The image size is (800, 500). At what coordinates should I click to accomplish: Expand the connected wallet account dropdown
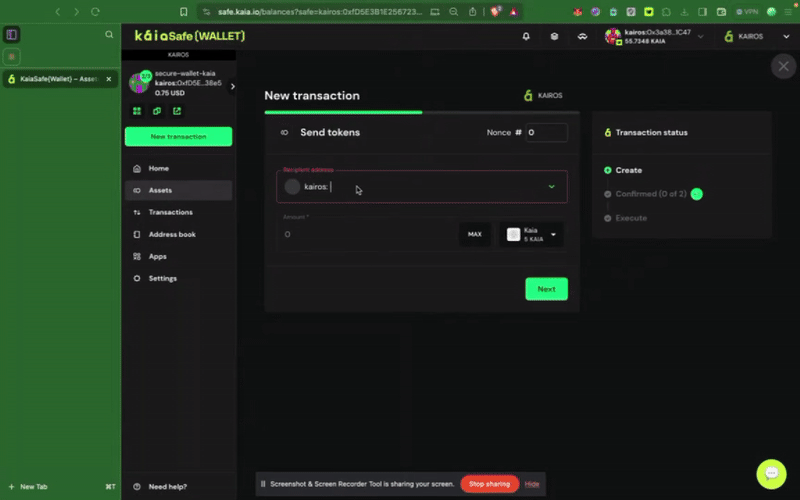[701, 36]
